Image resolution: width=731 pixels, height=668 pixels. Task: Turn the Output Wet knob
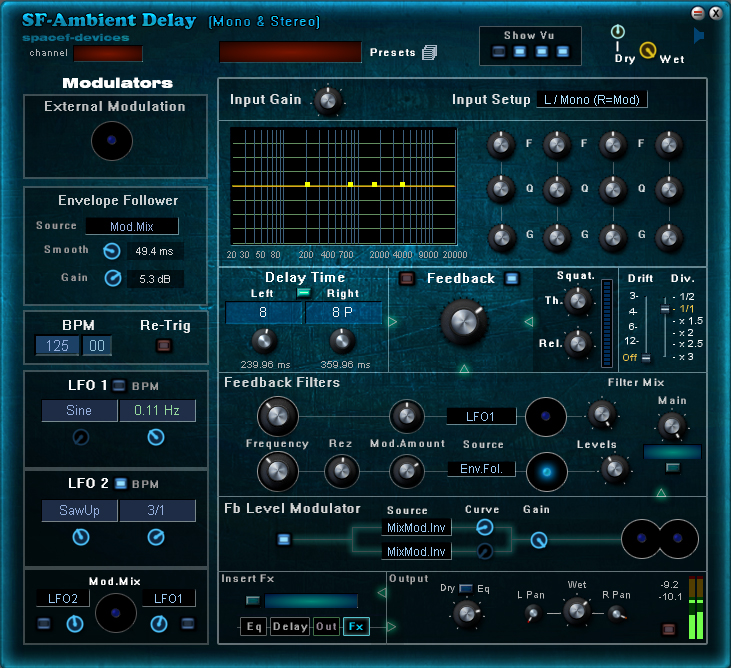coord(577,610)
